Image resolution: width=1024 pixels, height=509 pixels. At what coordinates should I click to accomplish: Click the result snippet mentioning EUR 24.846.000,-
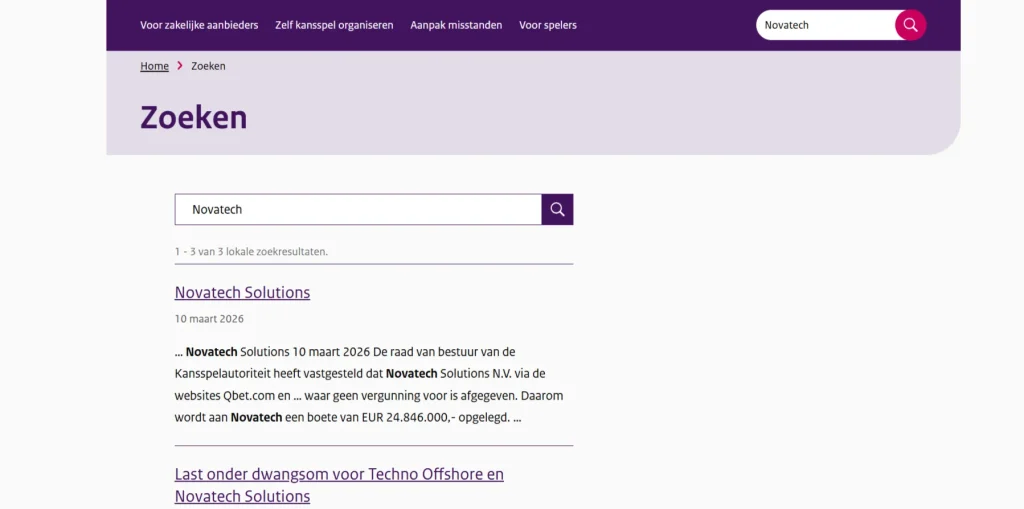[369, 384]
